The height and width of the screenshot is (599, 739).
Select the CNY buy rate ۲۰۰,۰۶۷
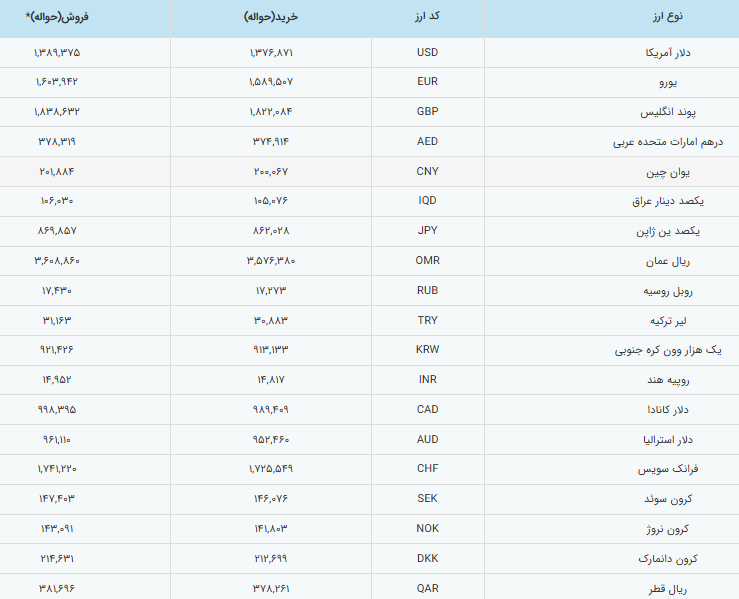(271, 172)
